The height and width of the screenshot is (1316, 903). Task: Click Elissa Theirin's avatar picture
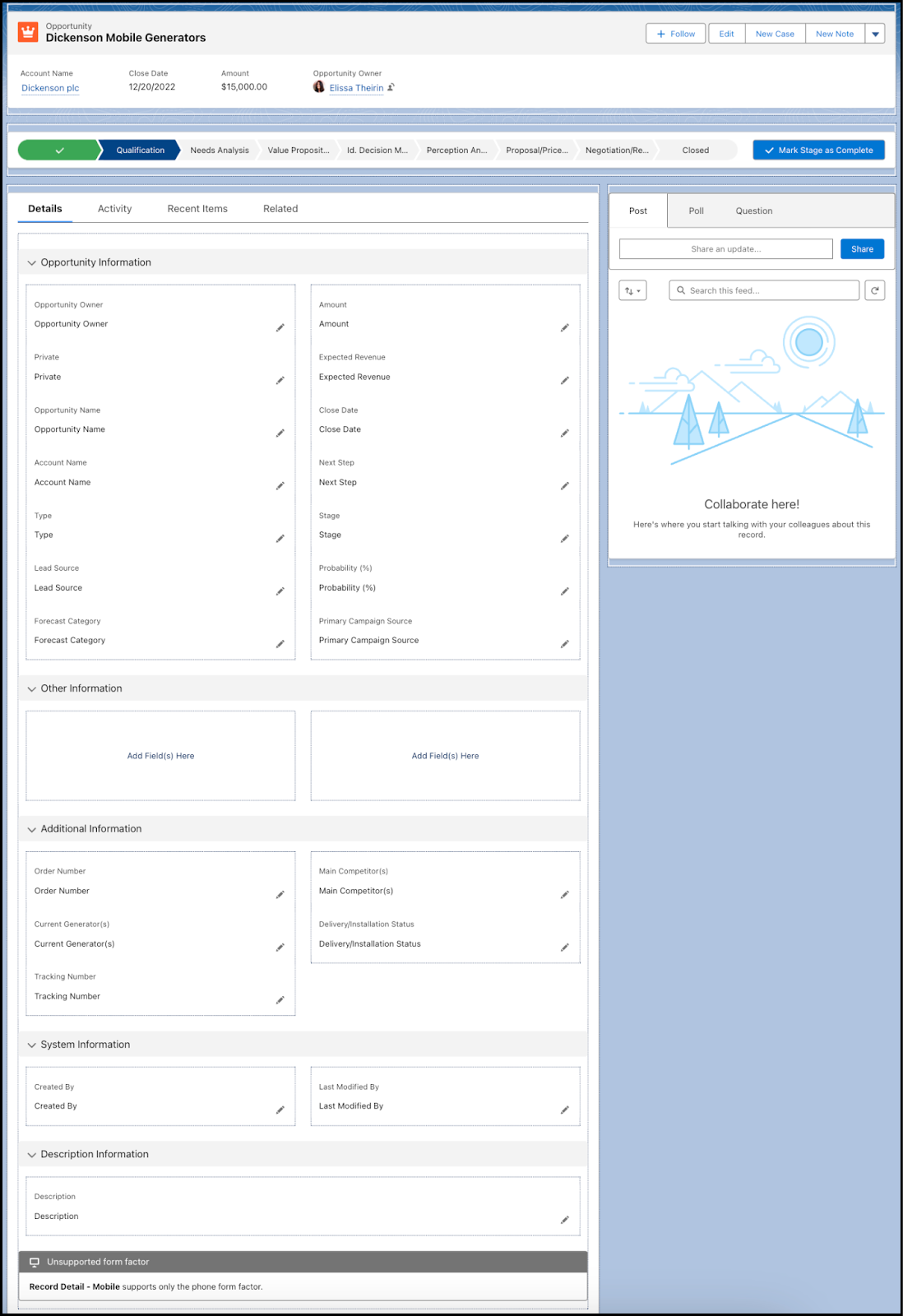(319, 86)
